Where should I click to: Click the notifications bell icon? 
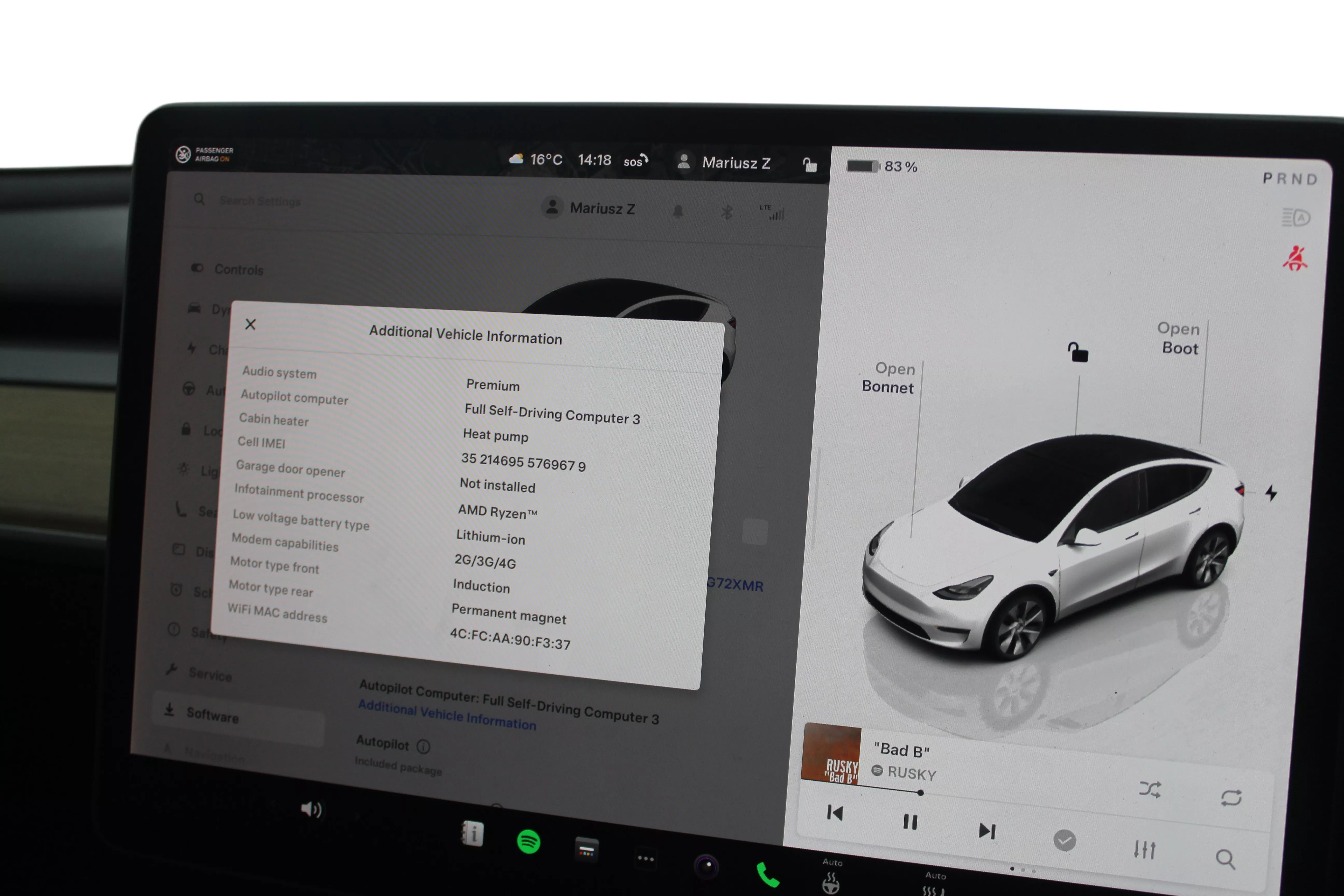[678, 212]
